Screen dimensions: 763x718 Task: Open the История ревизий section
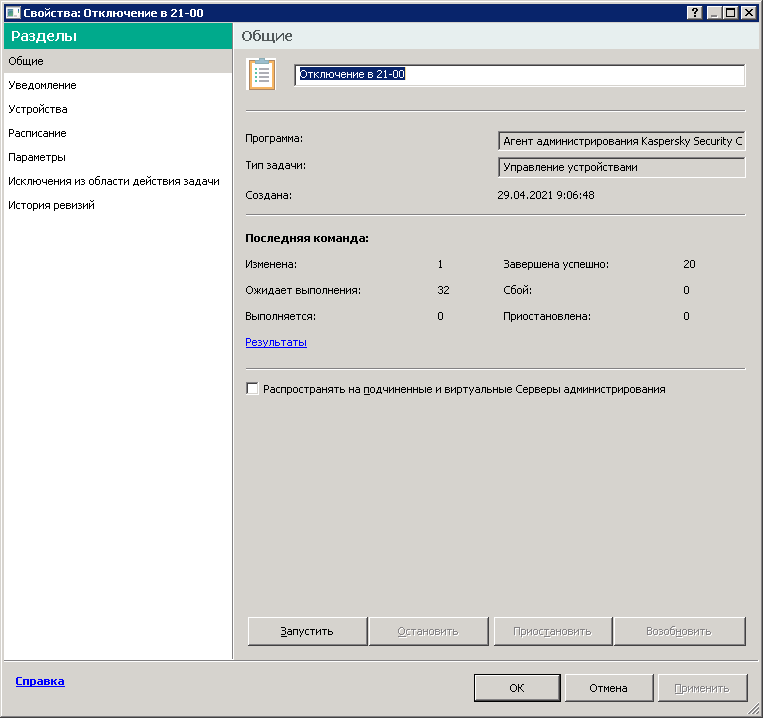[x=118, y=205]
